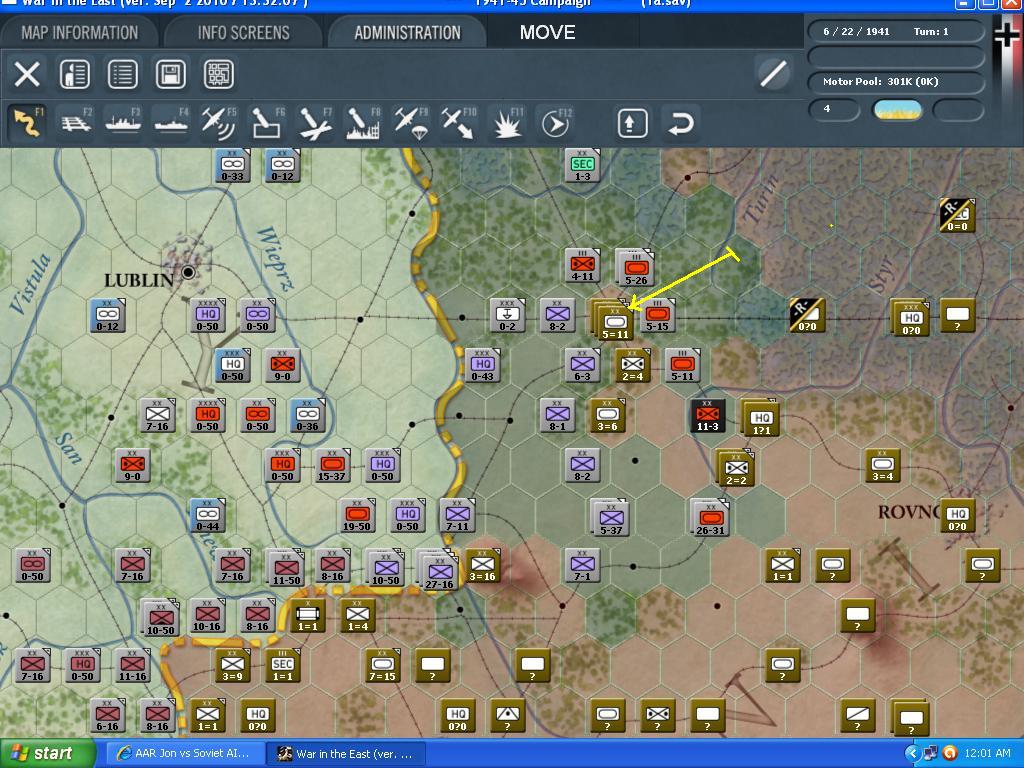Click the orange system tray icon

coord(950,753)
